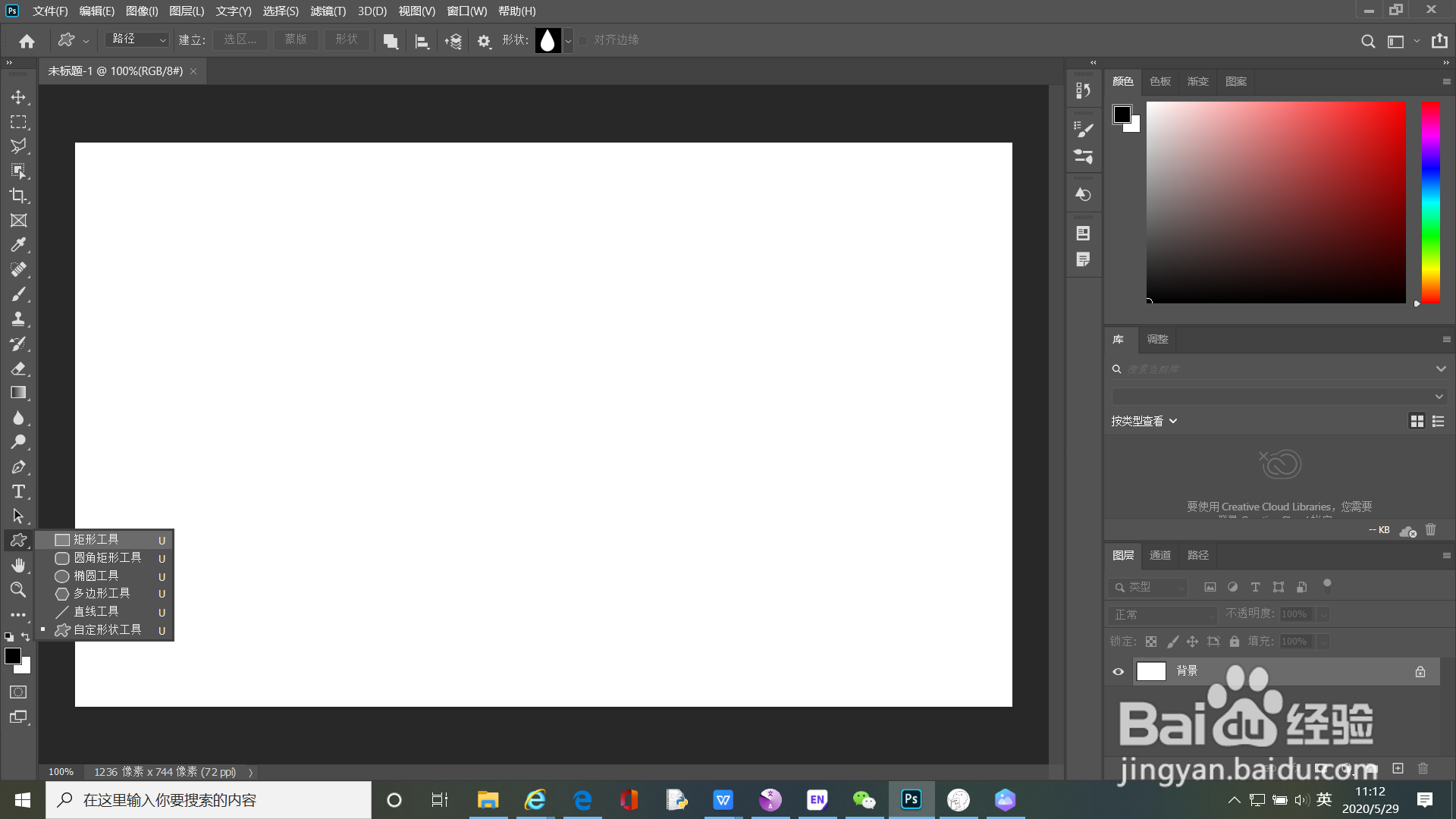Select the Crop tool
The width and height of the screenshot is (1456, 819).
pyautogui.click(x=18, y=196)
